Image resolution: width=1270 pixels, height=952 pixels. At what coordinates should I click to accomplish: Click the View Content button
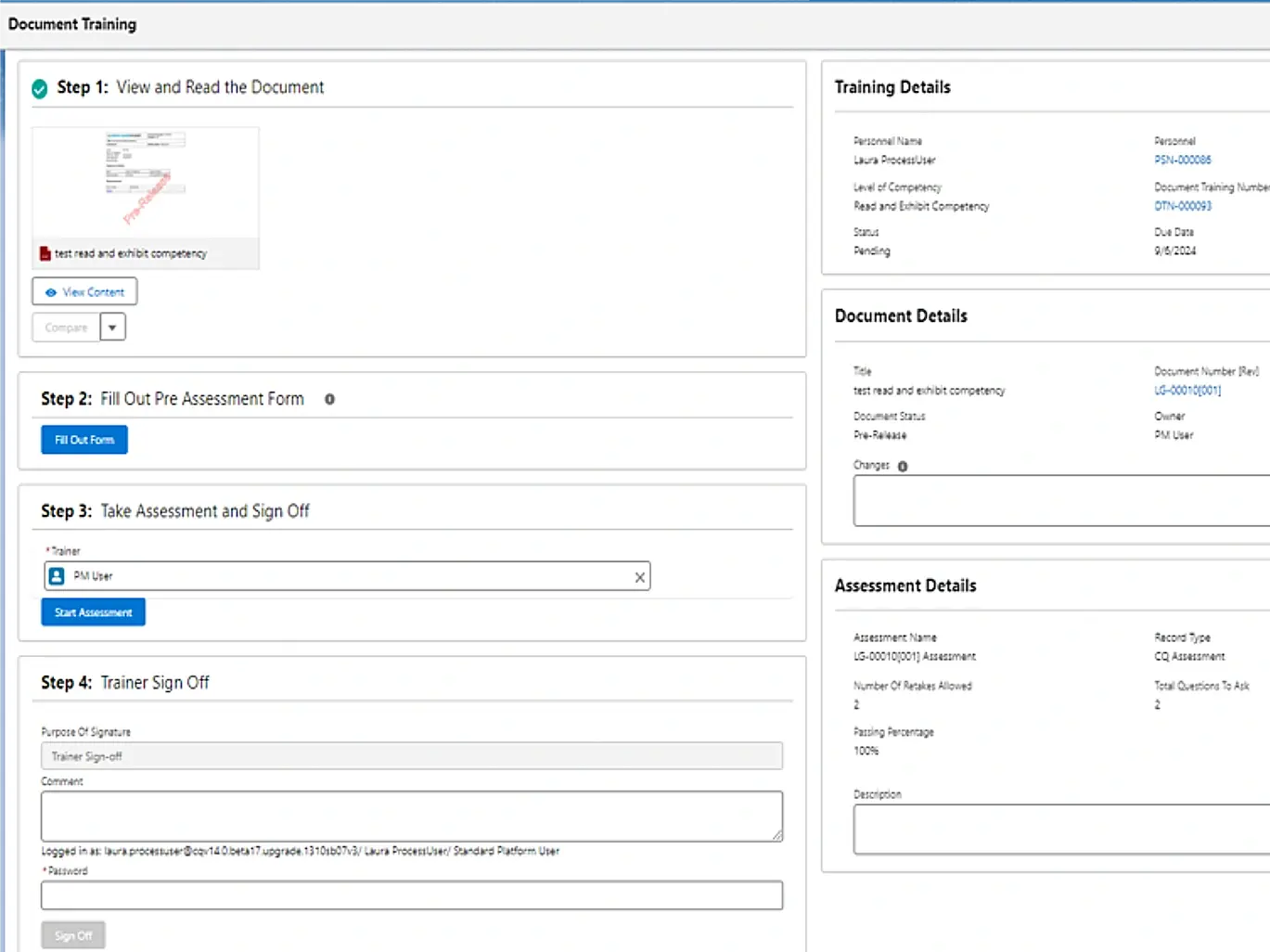click(x=84, y=291)
